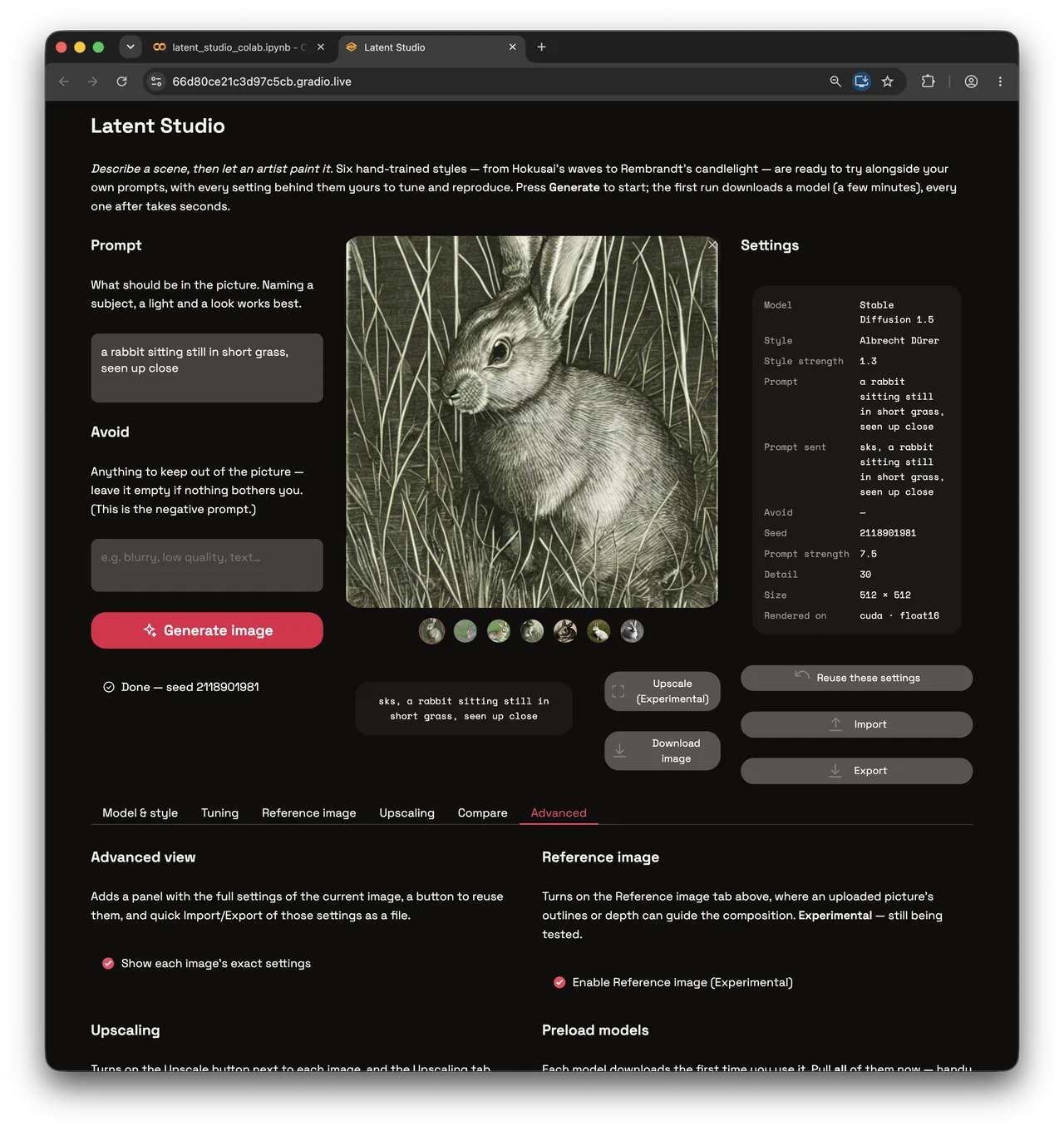The height and width of the screenshot is (1131, 1064).
Task: Open the Chrome profile menu
Action: click(x=971, y=81)
